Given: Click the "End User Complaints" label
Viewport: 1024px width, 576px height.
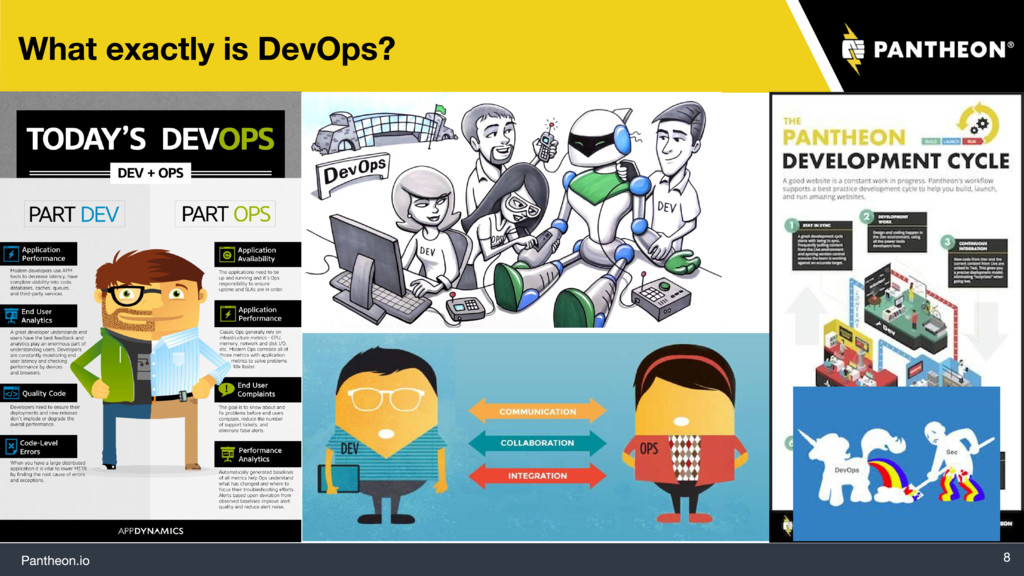Looking at the screenshot, I should [x=256, y=390].
